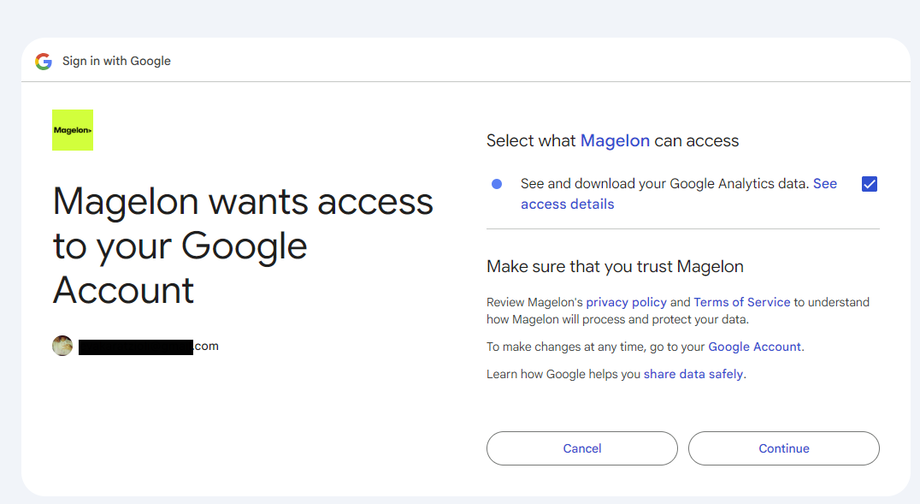This screenshot has height=504, width=920.
Task: Click 'See and download your Google Analytics data' text
Action: click(x=665, y=184)
